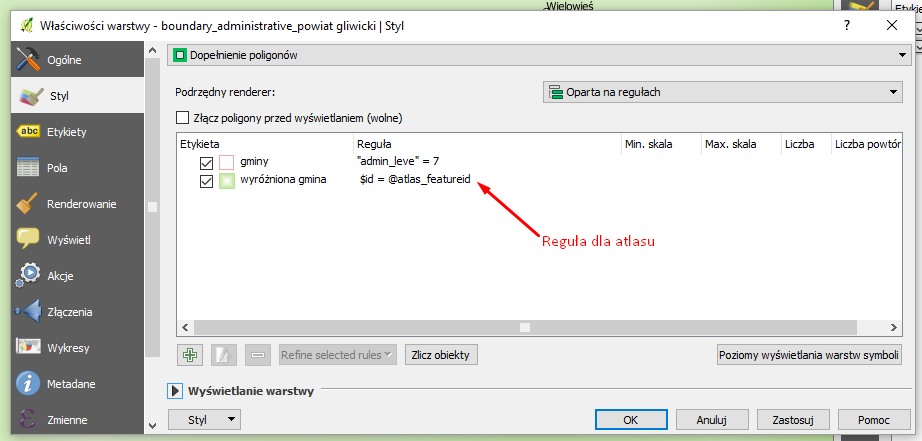This screenshot has height=441, width=922.
Task: Open the Oparta na regułach sub-renderer dropdown
Action: point(722,92)
